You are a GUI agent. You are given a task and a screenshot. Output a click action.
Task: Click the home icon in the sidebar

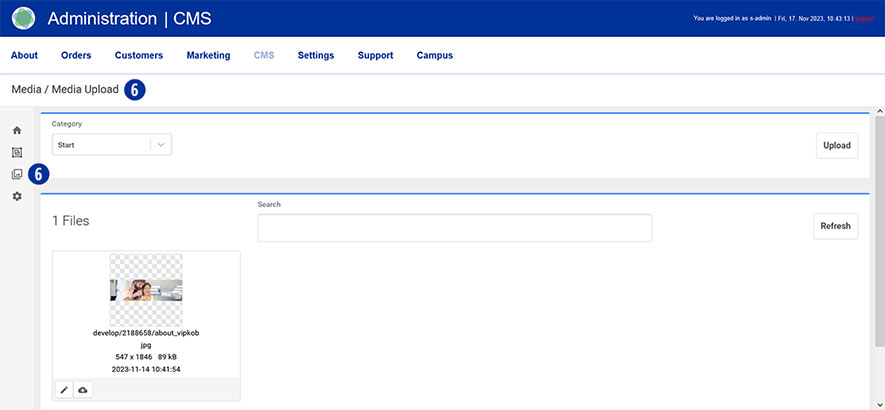point(17,131)
